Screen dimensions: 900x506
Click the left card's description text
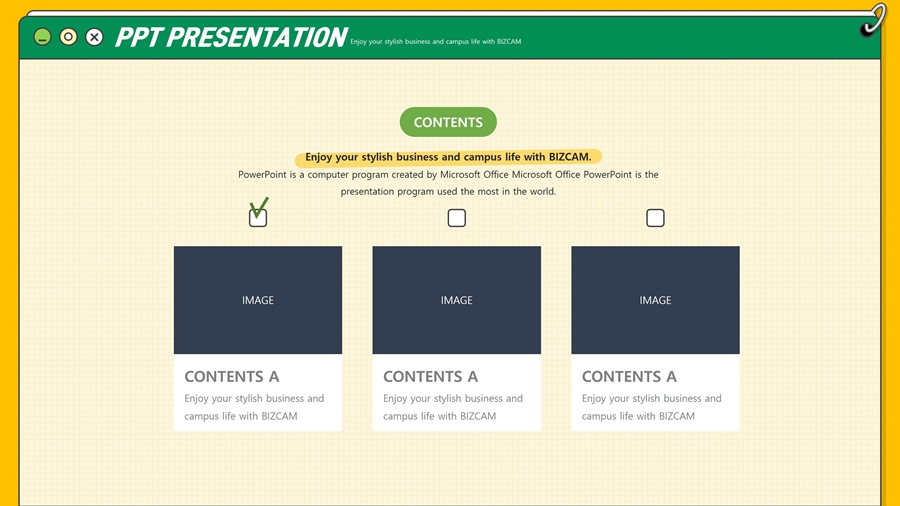254,407
